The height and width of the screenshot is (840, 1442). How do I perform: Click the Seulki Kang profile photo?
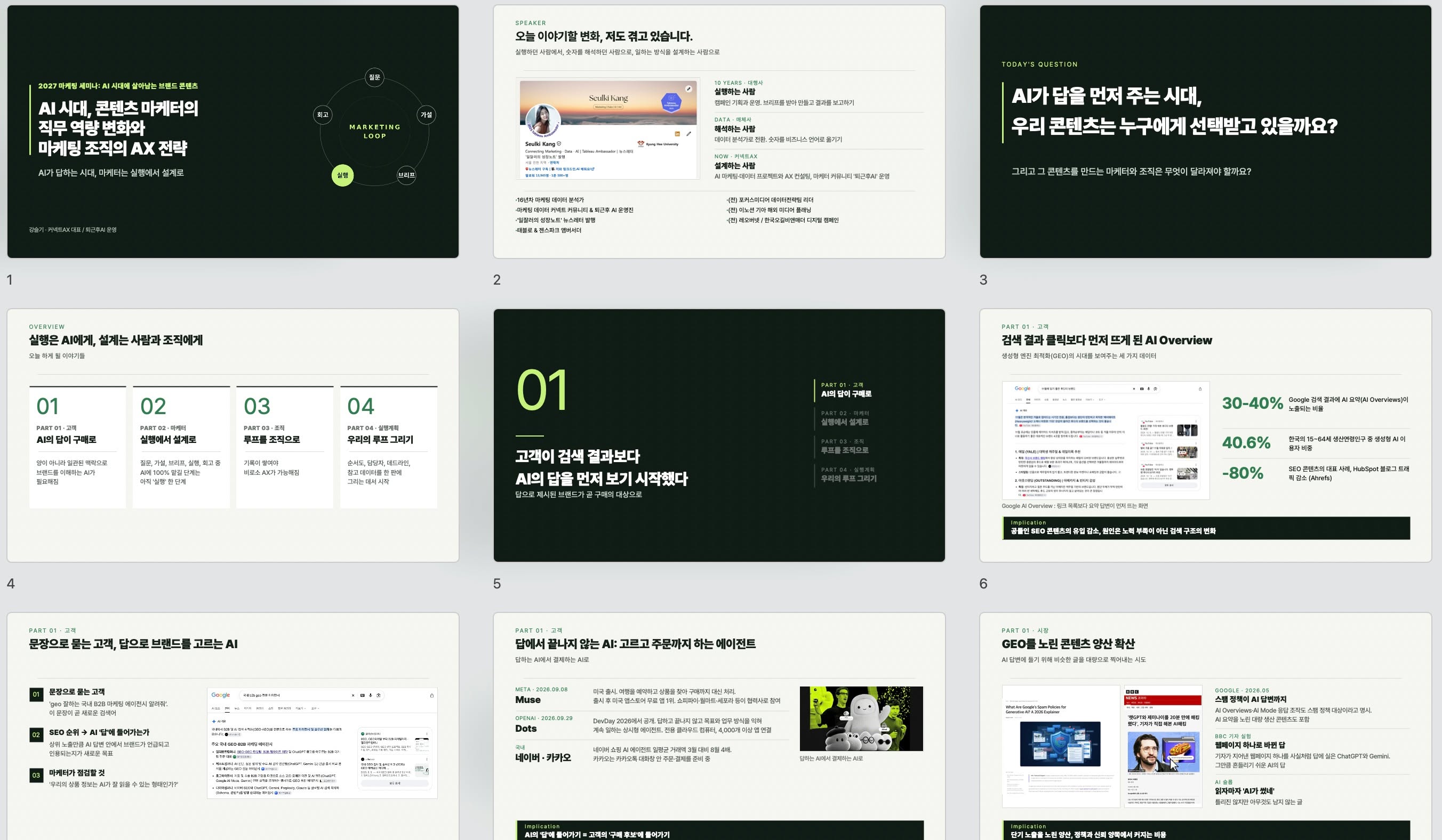tap(543, 120)
